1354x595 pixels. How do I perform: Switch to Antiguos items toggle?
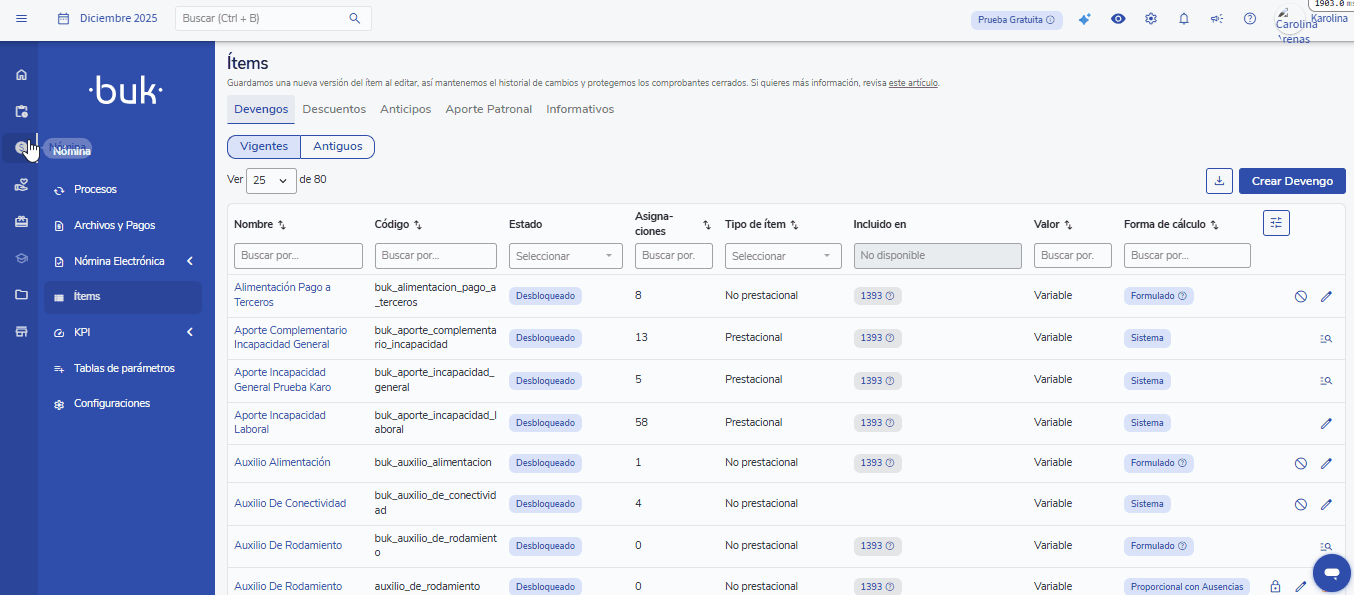[x=338, y=147]
